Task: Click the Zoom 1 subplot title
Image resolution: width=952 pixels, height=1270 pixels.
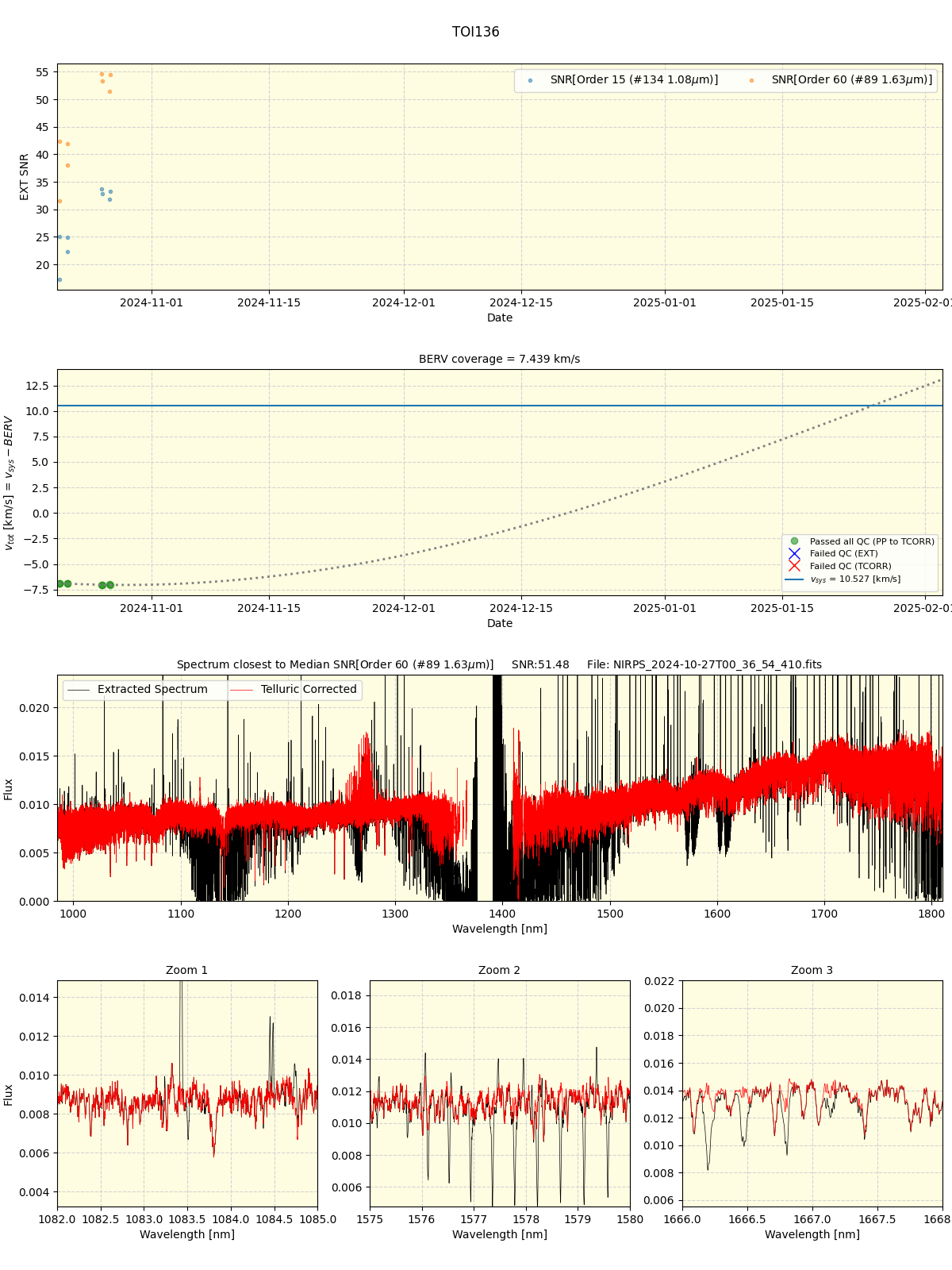Action: [x=187, y=970]
